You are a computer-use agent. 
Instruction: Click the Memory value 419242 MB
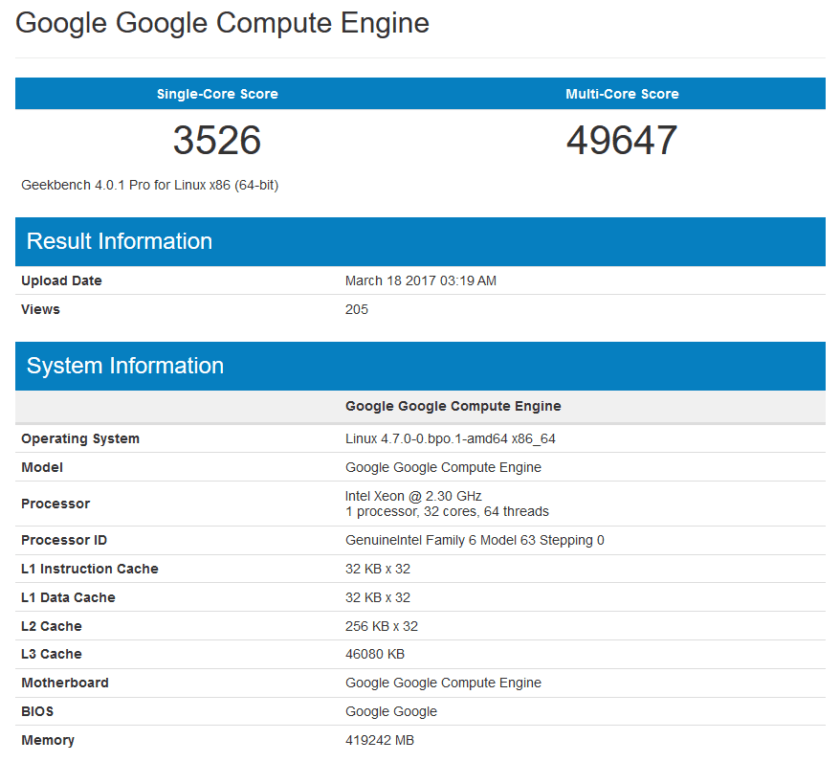pyautogui.click(x=379, y=741)
